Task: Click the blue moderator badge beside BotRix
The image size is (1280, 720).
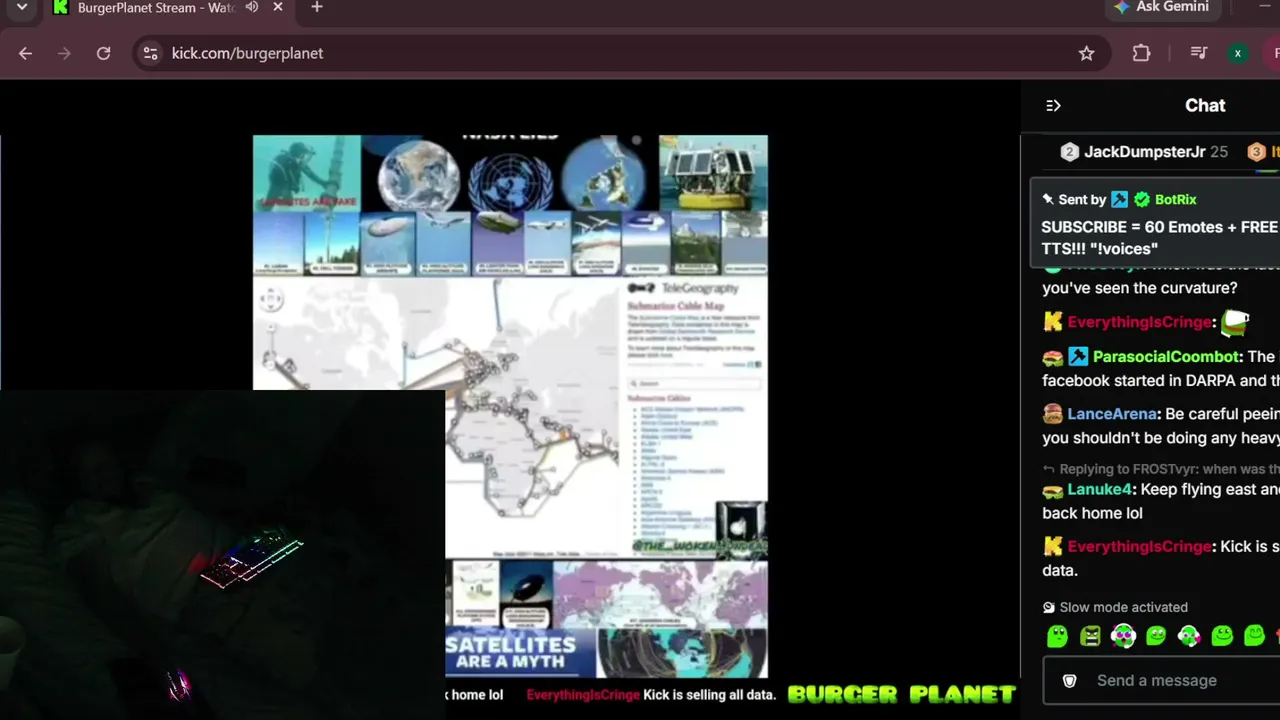Action: click(1120, 199)
